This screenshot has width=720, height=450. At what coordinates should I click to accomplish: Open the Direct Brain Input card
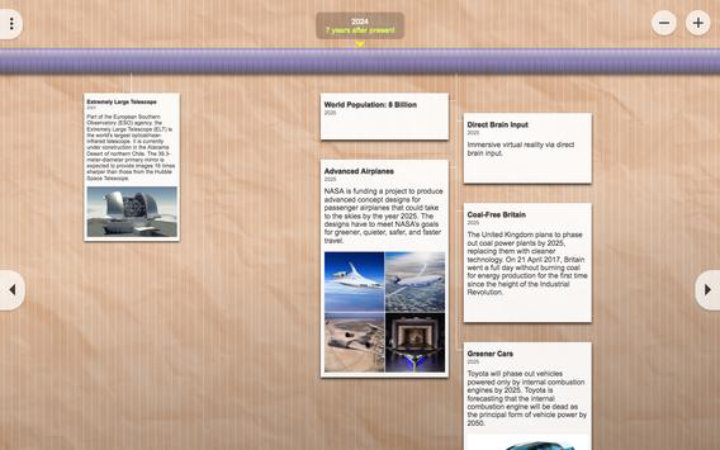(x=528, y=148)
